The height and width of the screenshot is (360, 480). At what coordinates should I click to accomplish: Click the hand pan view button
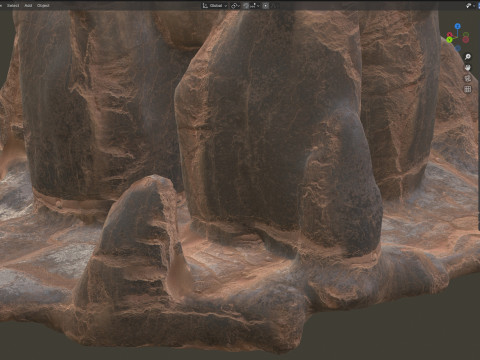(468, 68)
